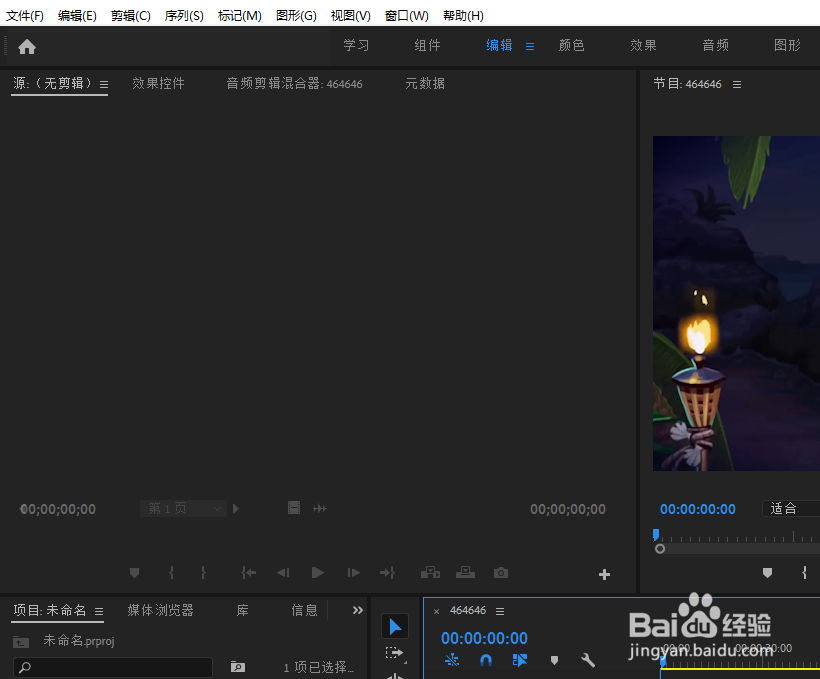
Task: Add a marker in the program monitor
Action: tap(767, 573)
